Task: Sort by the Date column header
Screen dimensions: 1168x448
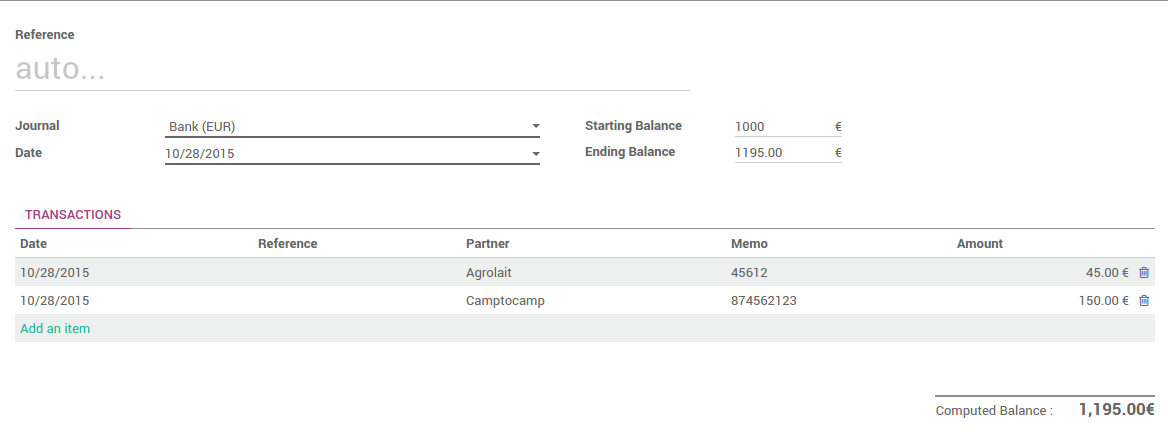Action: click(x=34, y=244)
